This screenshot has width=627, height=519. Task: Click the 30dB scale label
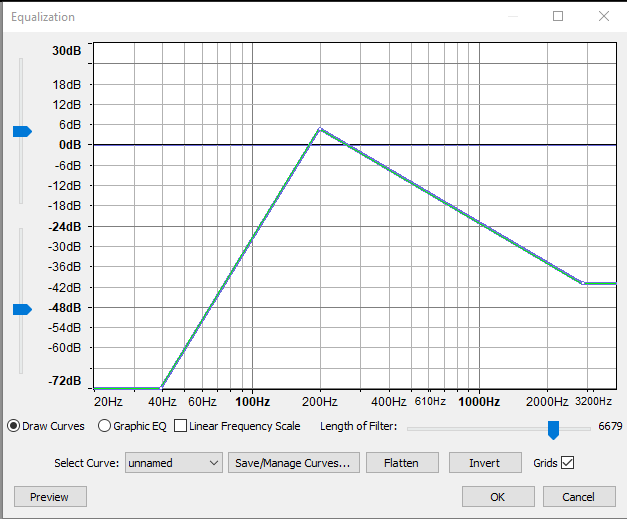coord(66,51)
